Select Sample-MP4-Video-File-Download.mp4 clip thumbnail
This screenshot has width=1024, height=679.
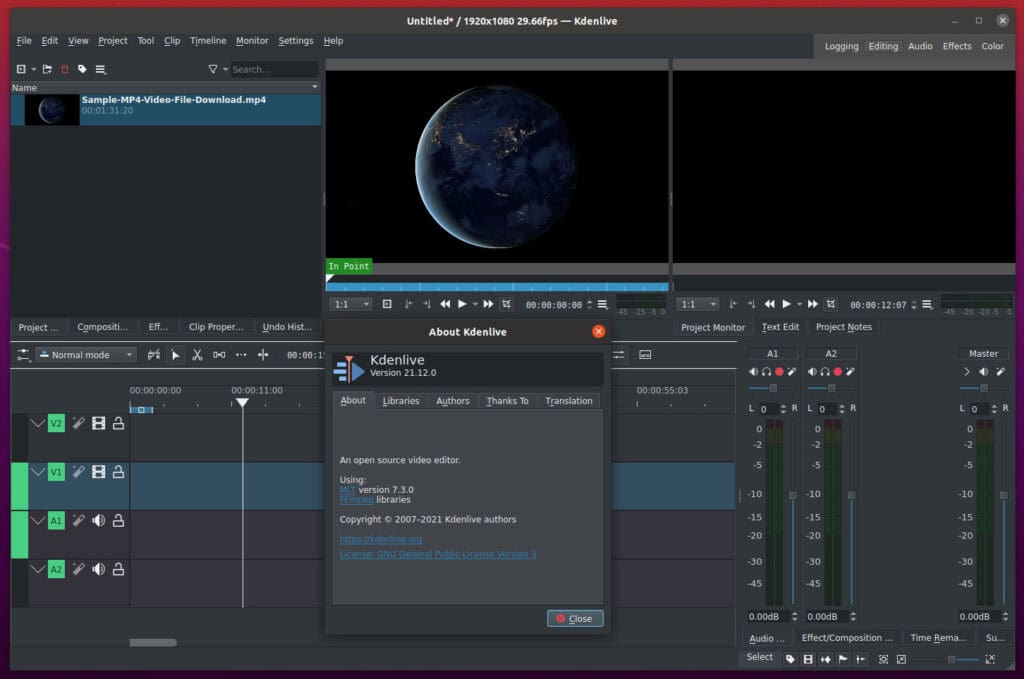(52, 110)
